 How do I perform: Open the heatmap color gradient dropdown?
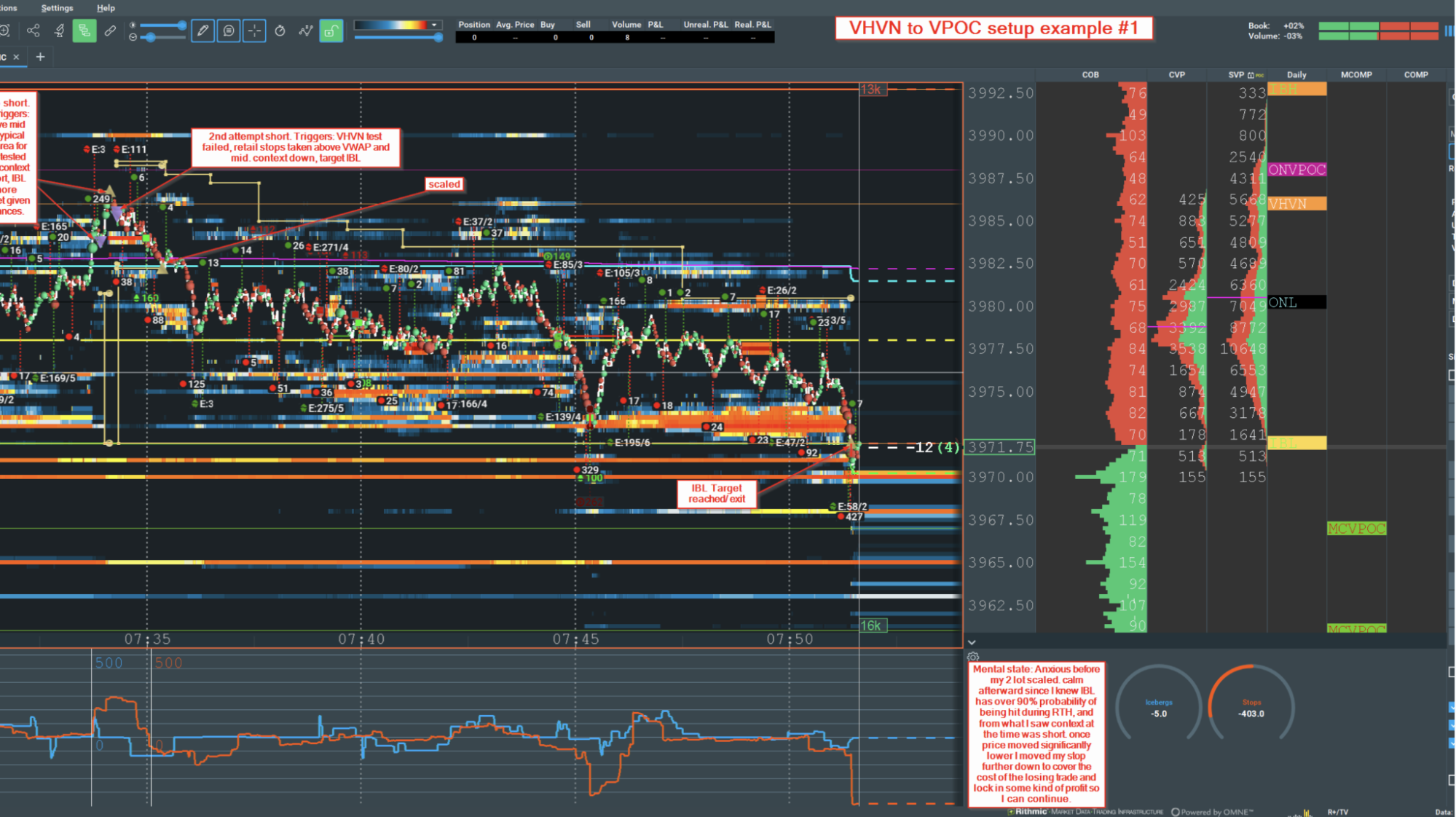(434, 25)
